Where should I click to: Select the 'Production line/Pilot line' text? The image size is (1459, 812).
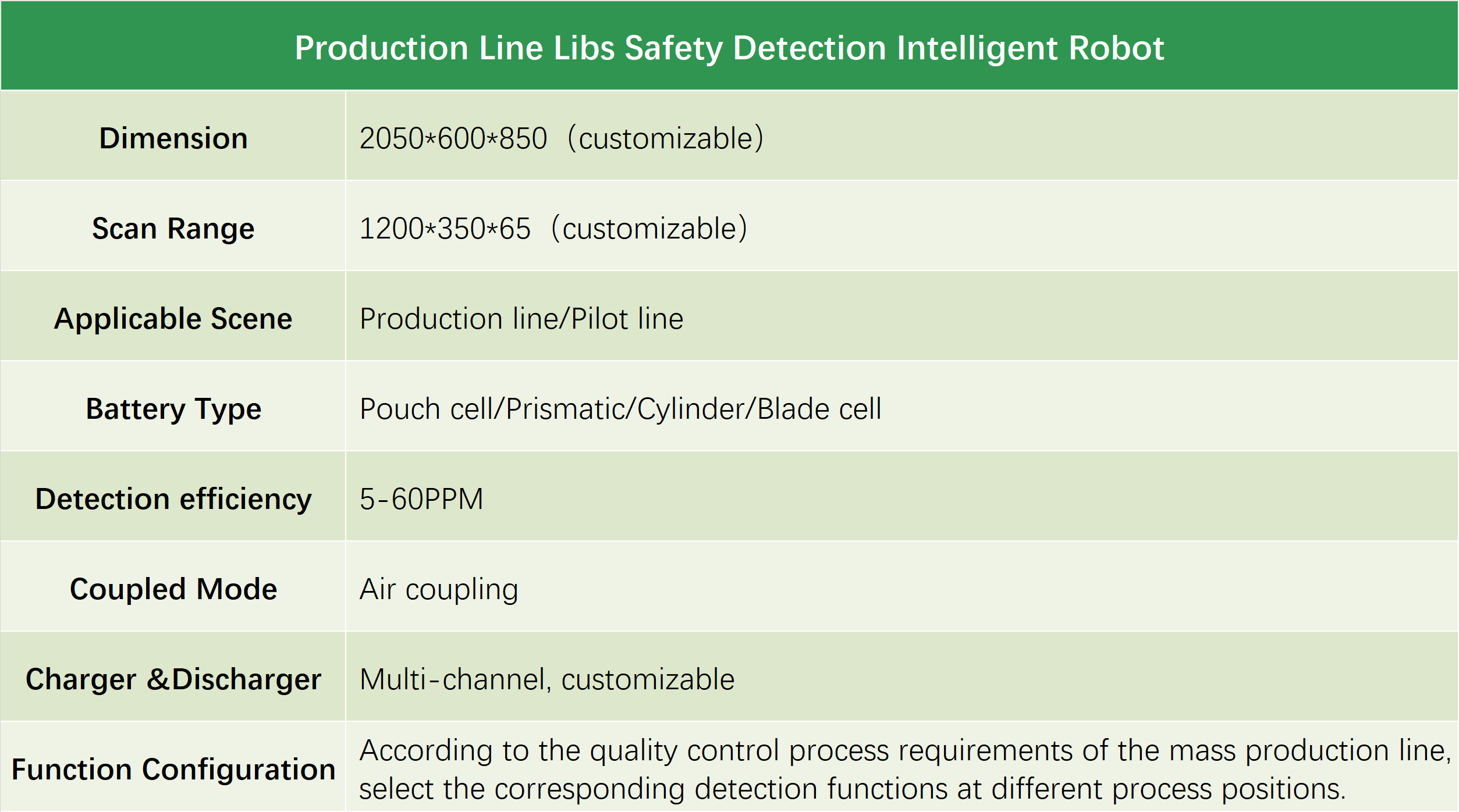(x=521, y=319)
